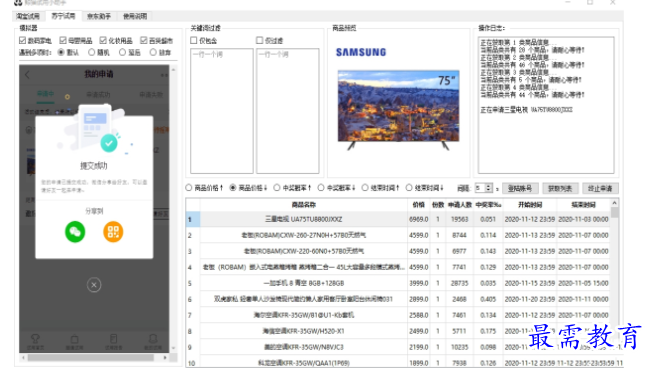Click the 登陆账号 button
The width and height of the screenshot is (650, 368).
coord(520,188)
